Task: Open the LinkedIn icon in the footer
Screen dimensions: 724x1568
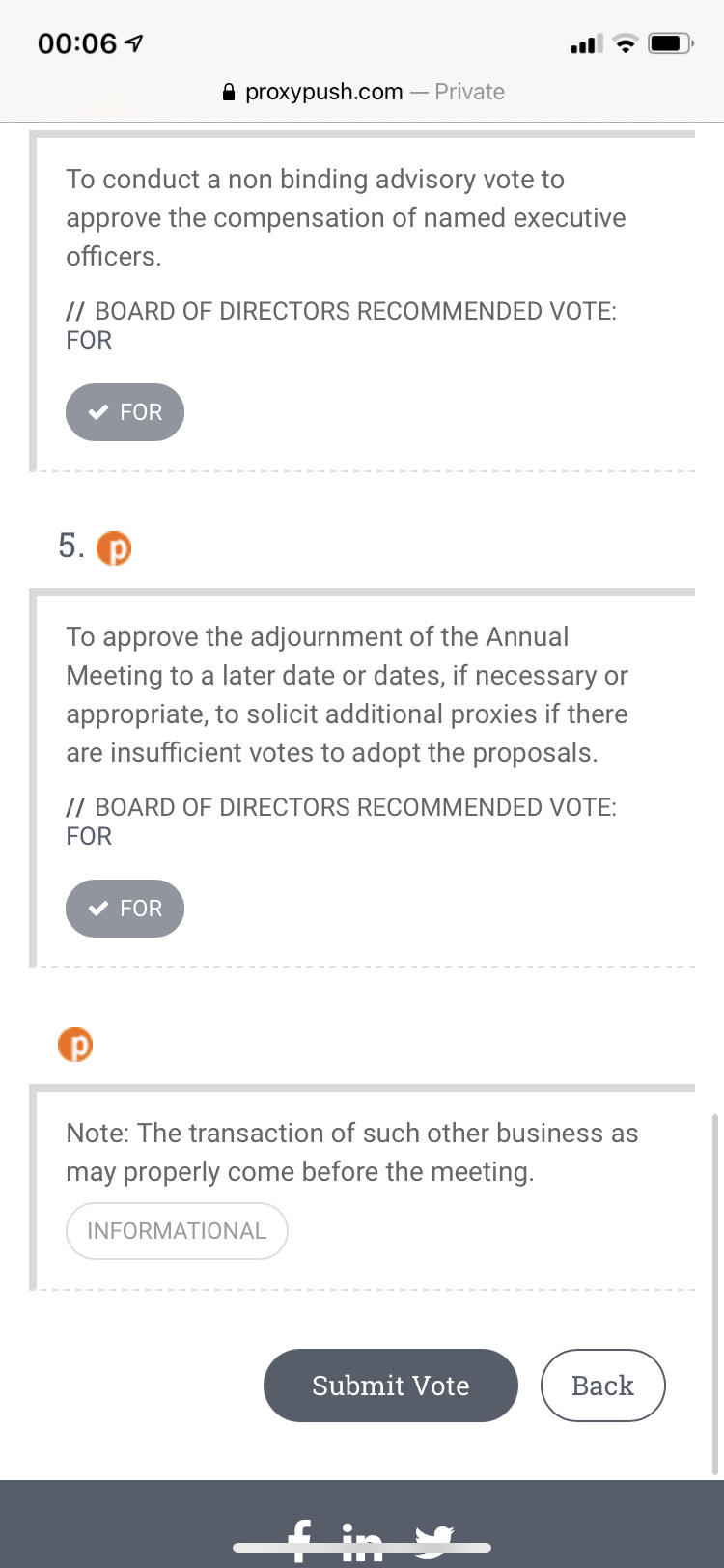Action: pos(362,1545)
